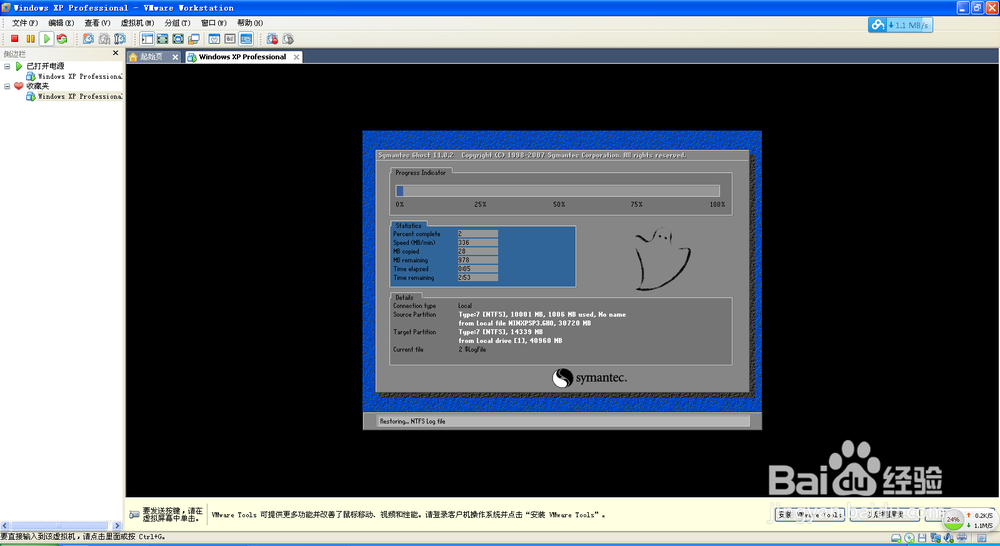This screenshot has height=546, width=1000.
Task: Click the Unity mode toolbar icon
Action: point(194,39)
